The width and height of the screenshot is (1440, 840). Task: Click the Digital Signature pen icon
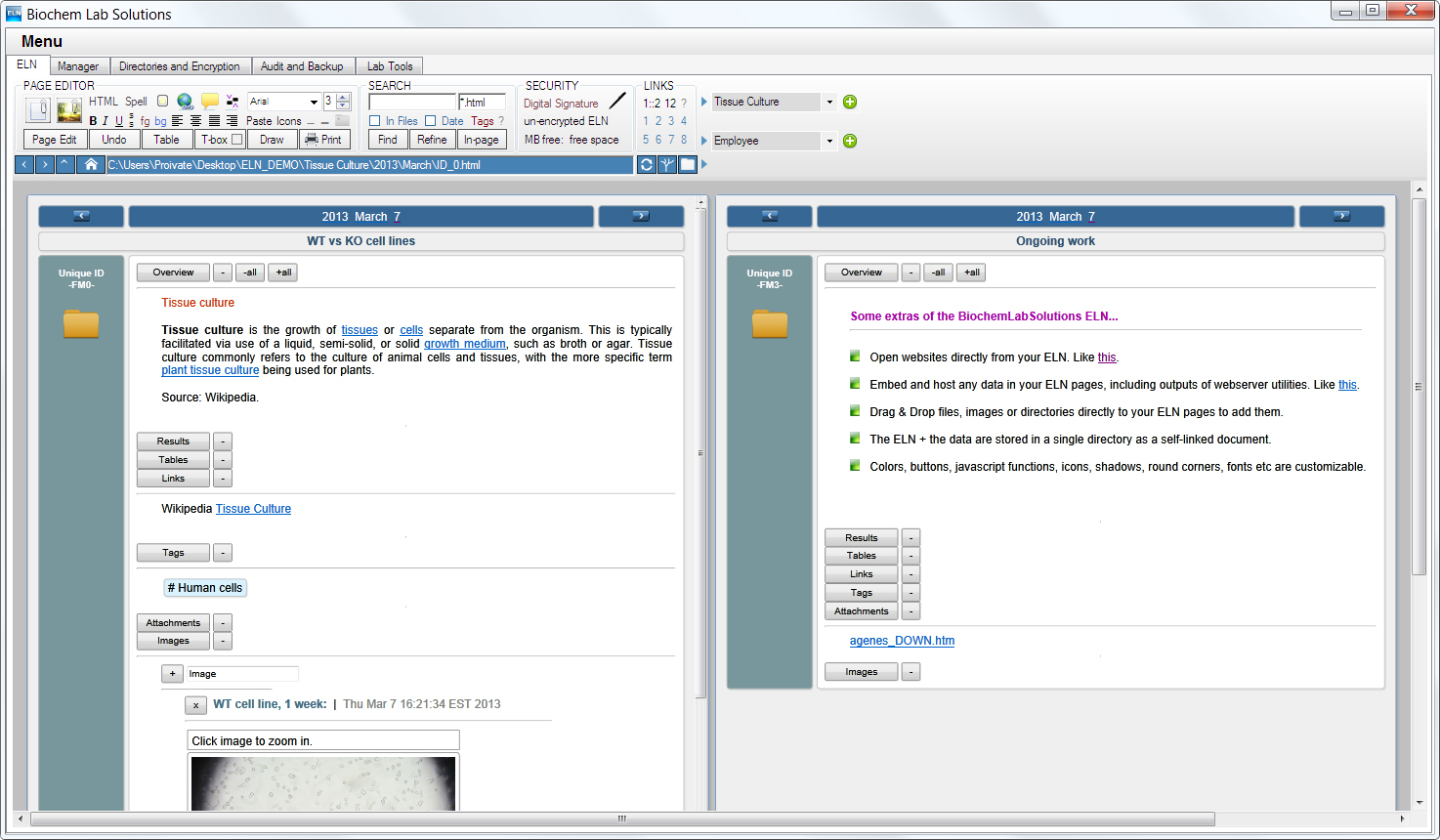(617, 102)
